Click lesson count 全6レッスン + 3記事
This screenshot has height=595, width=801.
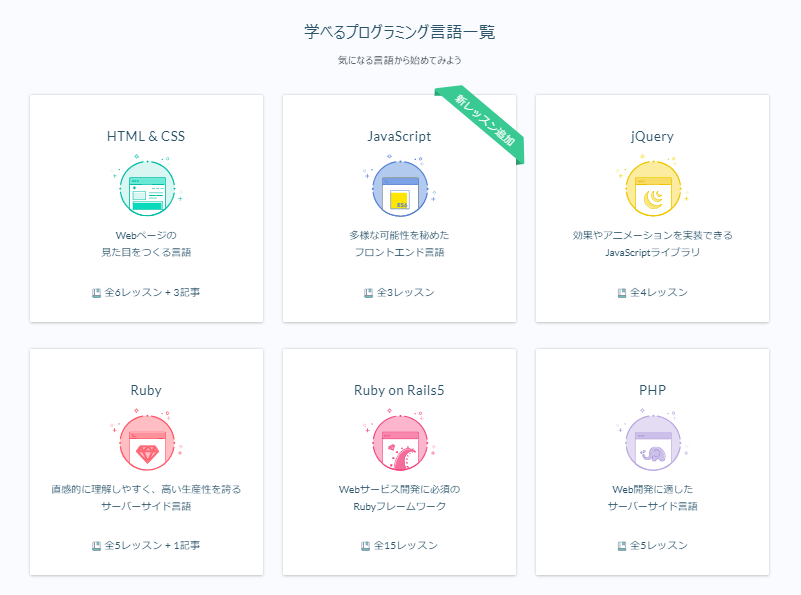(152, 293)
